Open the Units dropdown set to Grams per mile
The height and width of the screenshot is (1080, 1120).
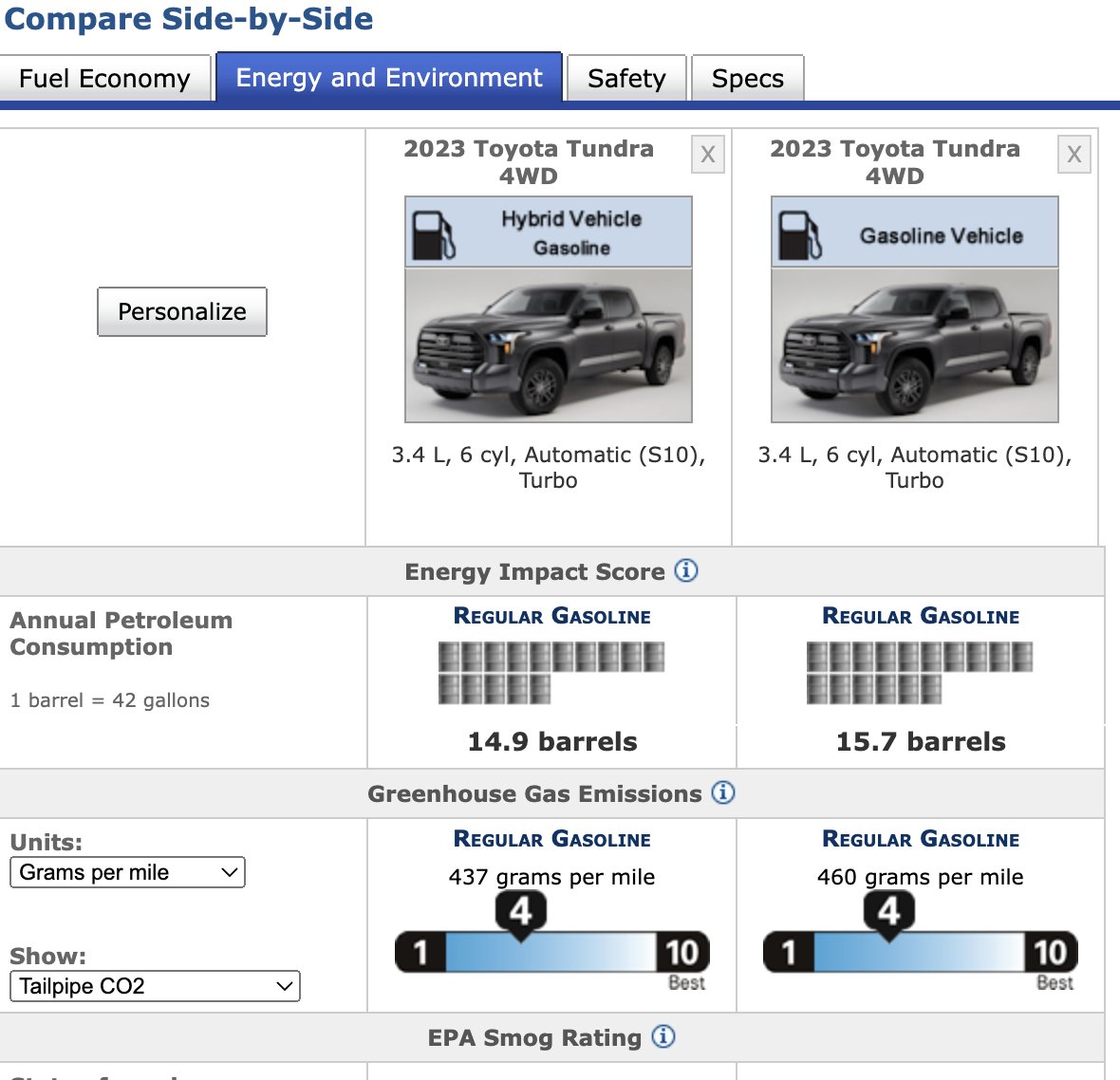(x=127, y=872)
